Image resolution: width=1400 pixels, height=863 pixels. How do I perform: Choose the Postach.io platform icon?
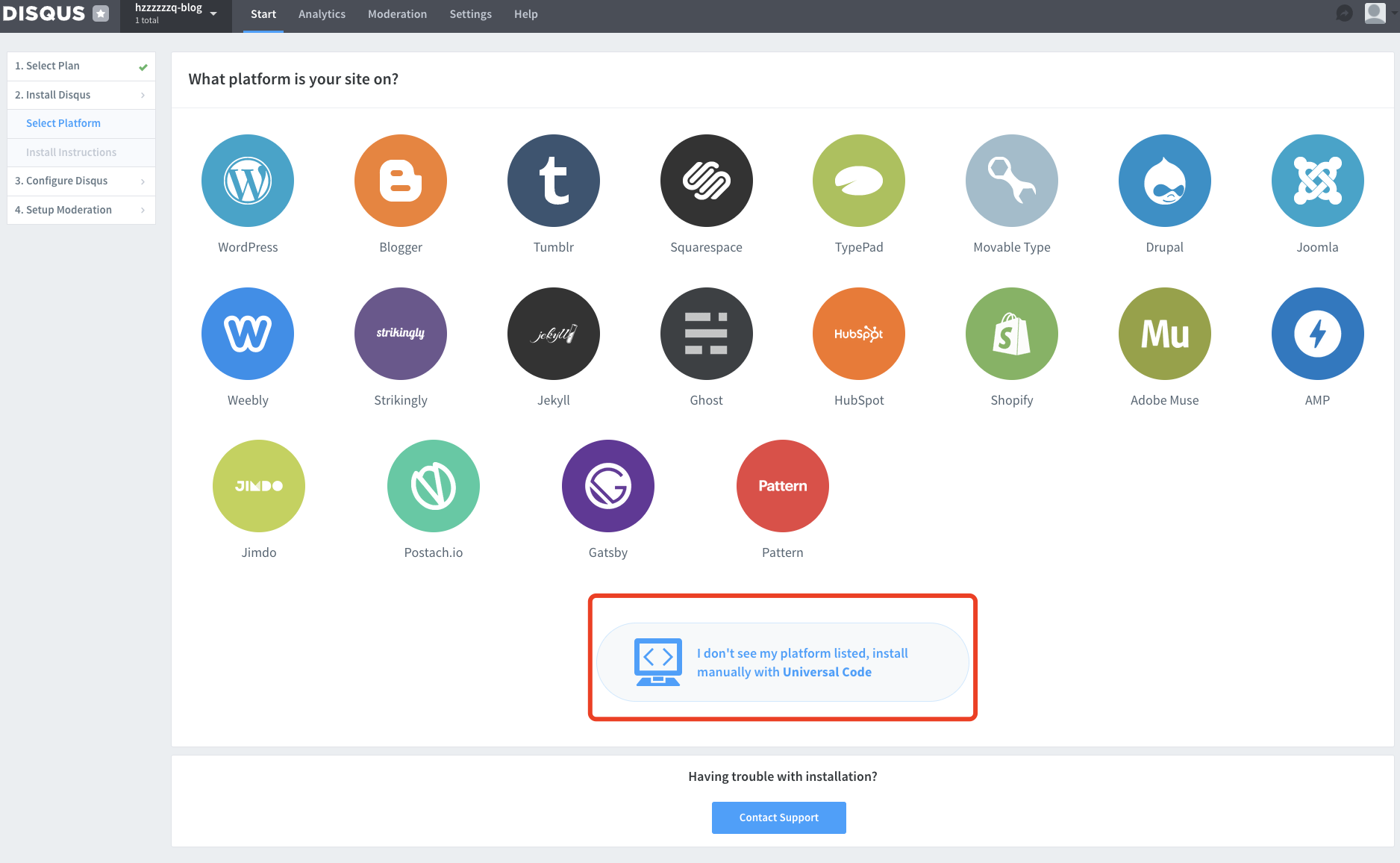coord(434,486)
